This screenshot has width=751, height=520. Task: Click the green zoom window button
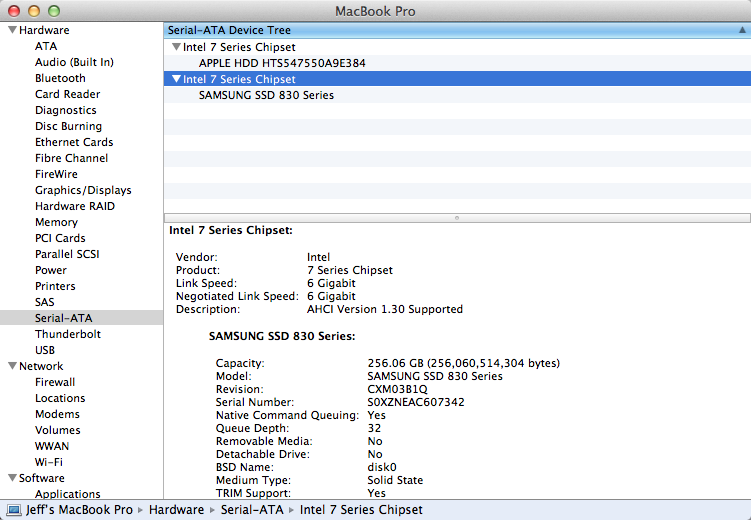coord(54,11)
